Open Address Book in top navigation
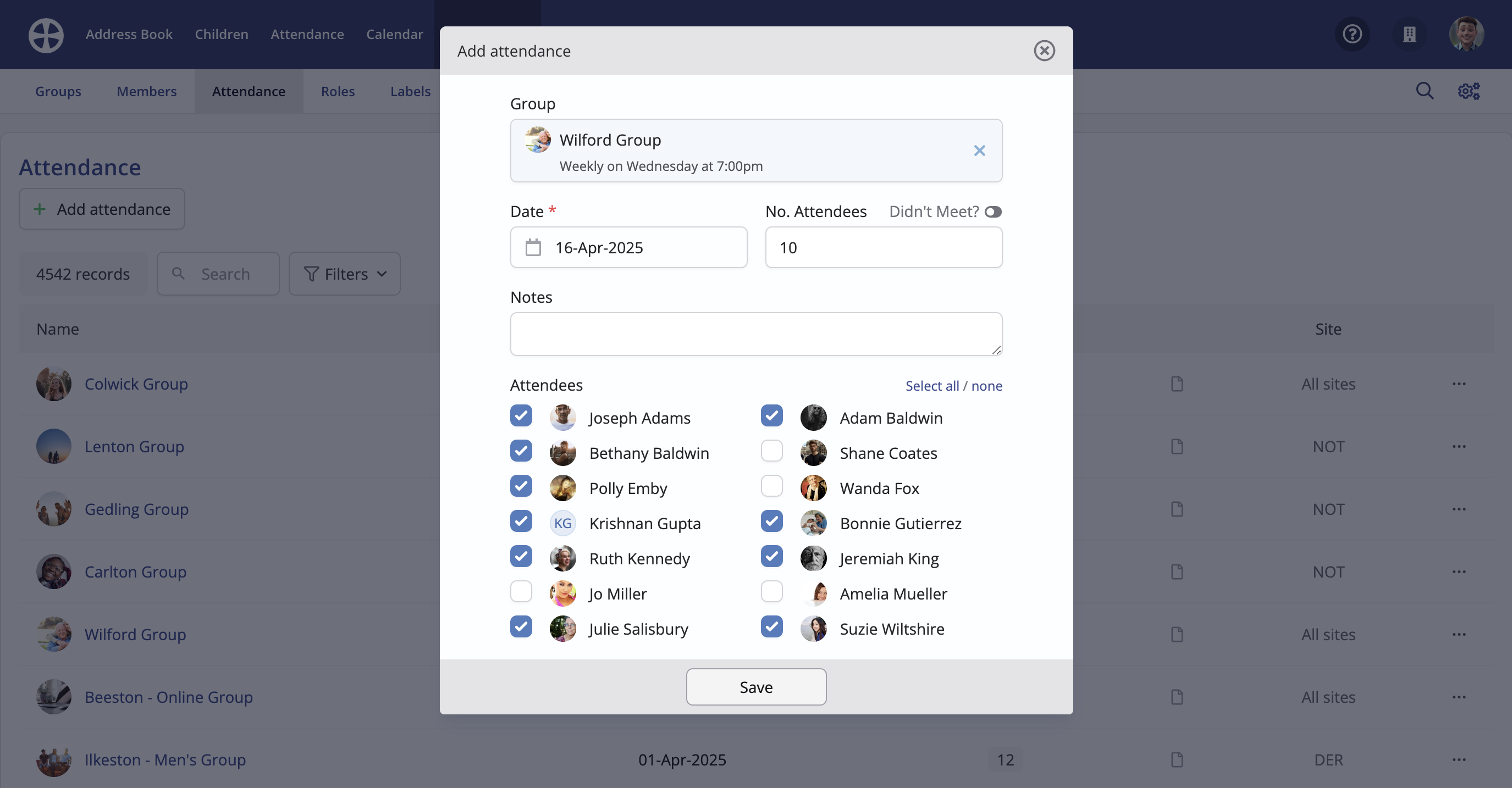The height and width of the screenshot is (788, 1512). coord(129,34)
